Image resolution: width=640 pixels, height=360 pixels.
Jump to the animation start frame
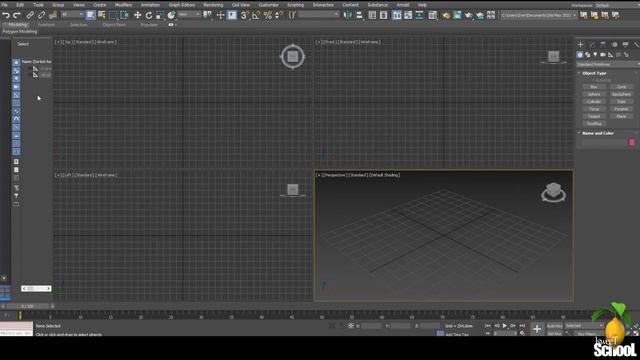click(x=488, y=326)
